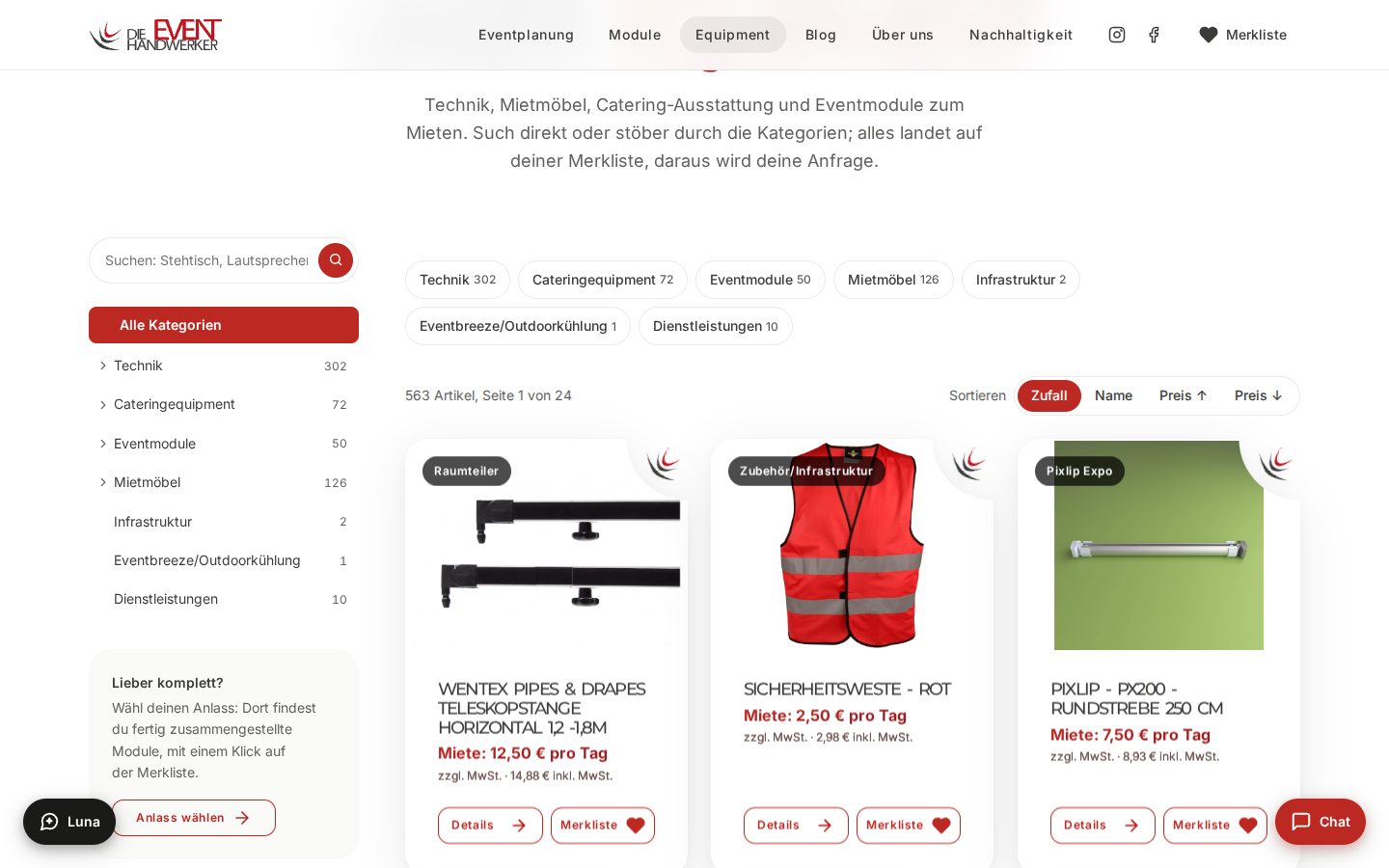Open Details for Pixlip PX200 Rundstrebe
Screen dimensions: 1389x868
[1103, 826]
